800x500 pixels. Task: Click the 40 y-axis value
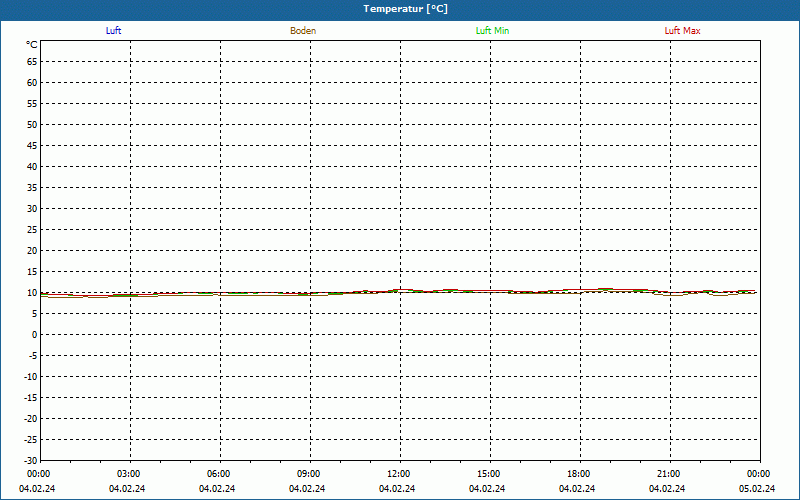point(32,167)
